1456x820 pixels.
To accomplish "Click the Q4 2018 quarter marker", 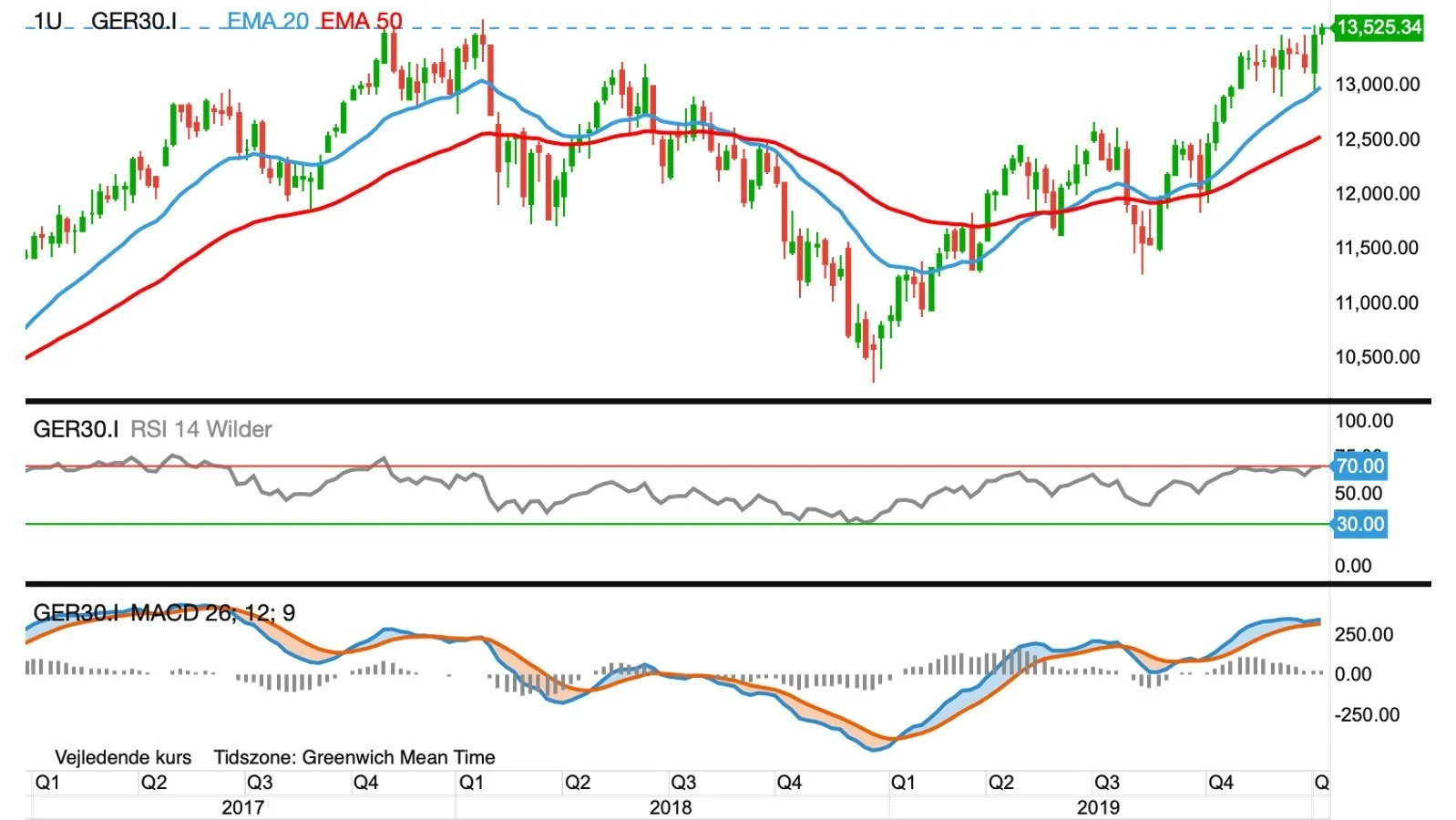I will [789, 783].
